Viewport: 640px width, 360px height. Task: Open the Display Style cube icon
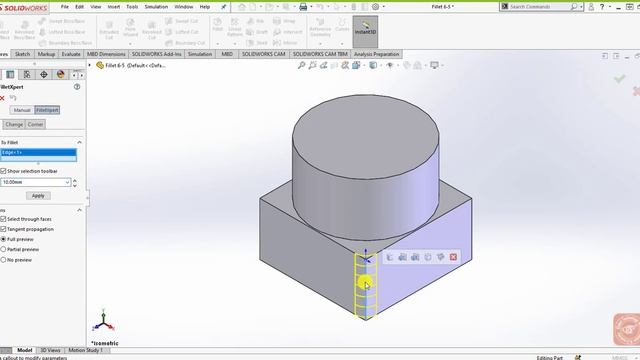[373, 65]
